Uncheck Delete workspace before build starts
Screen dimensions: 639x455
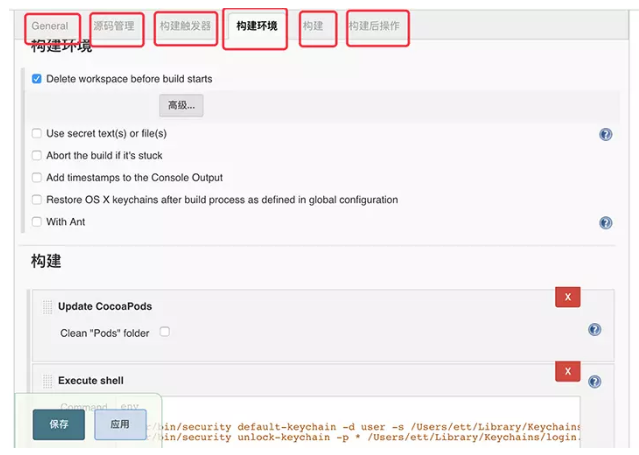[37, 79]
